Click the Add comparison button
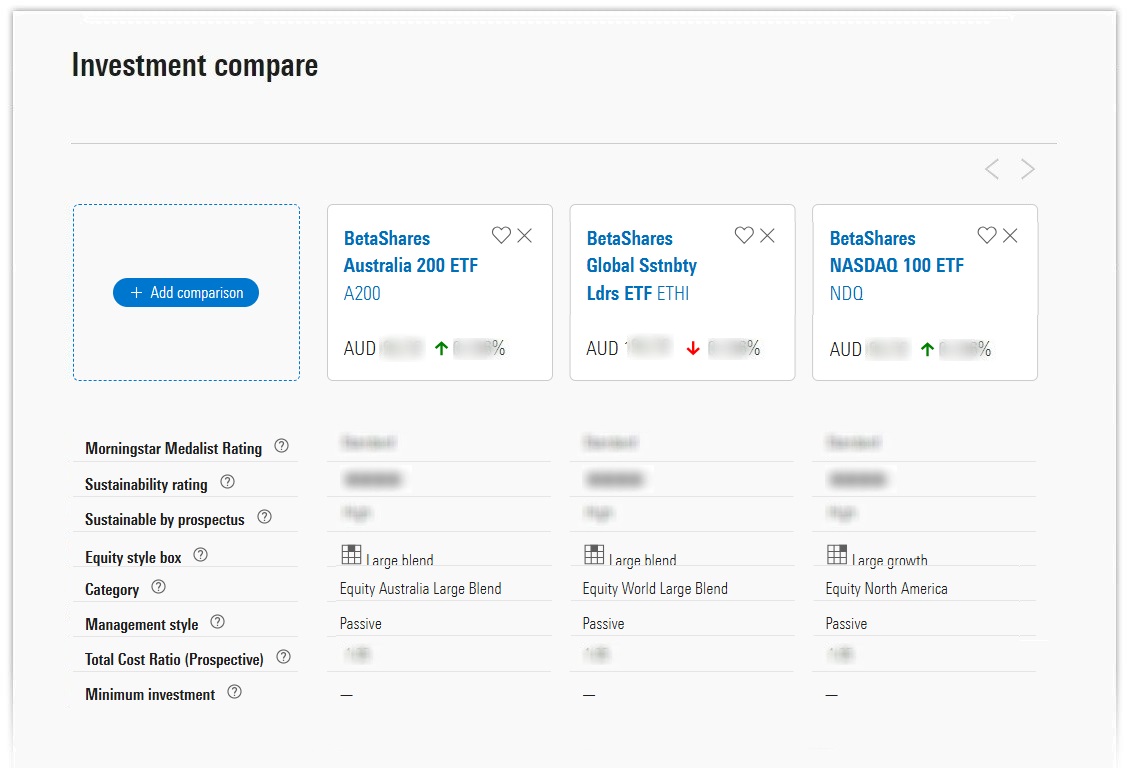The height and width of the screenshot is (768, 1130). pos(186,293)
